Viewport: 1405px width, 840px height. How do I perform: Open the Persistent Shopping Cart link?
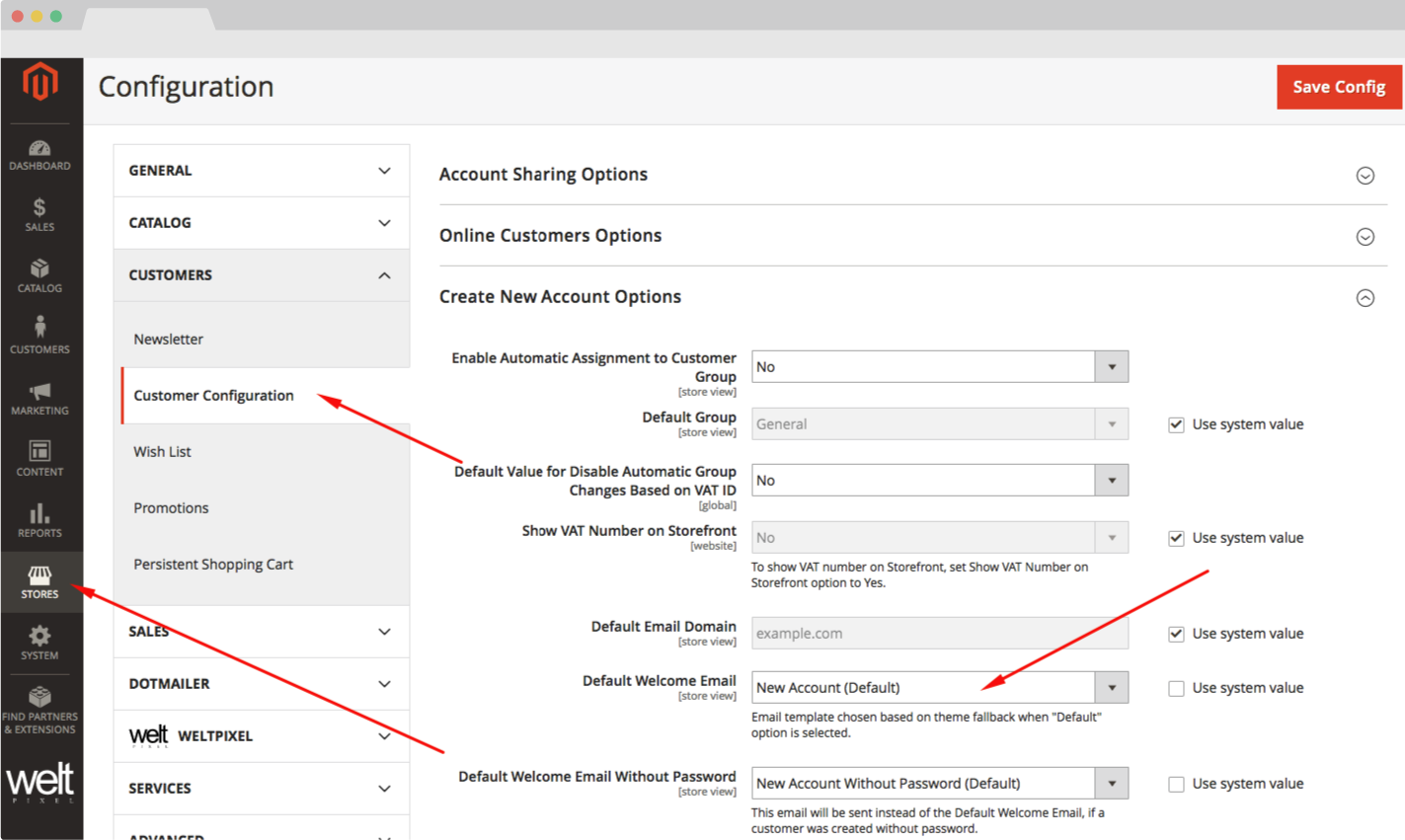click(x=213, y=564)
